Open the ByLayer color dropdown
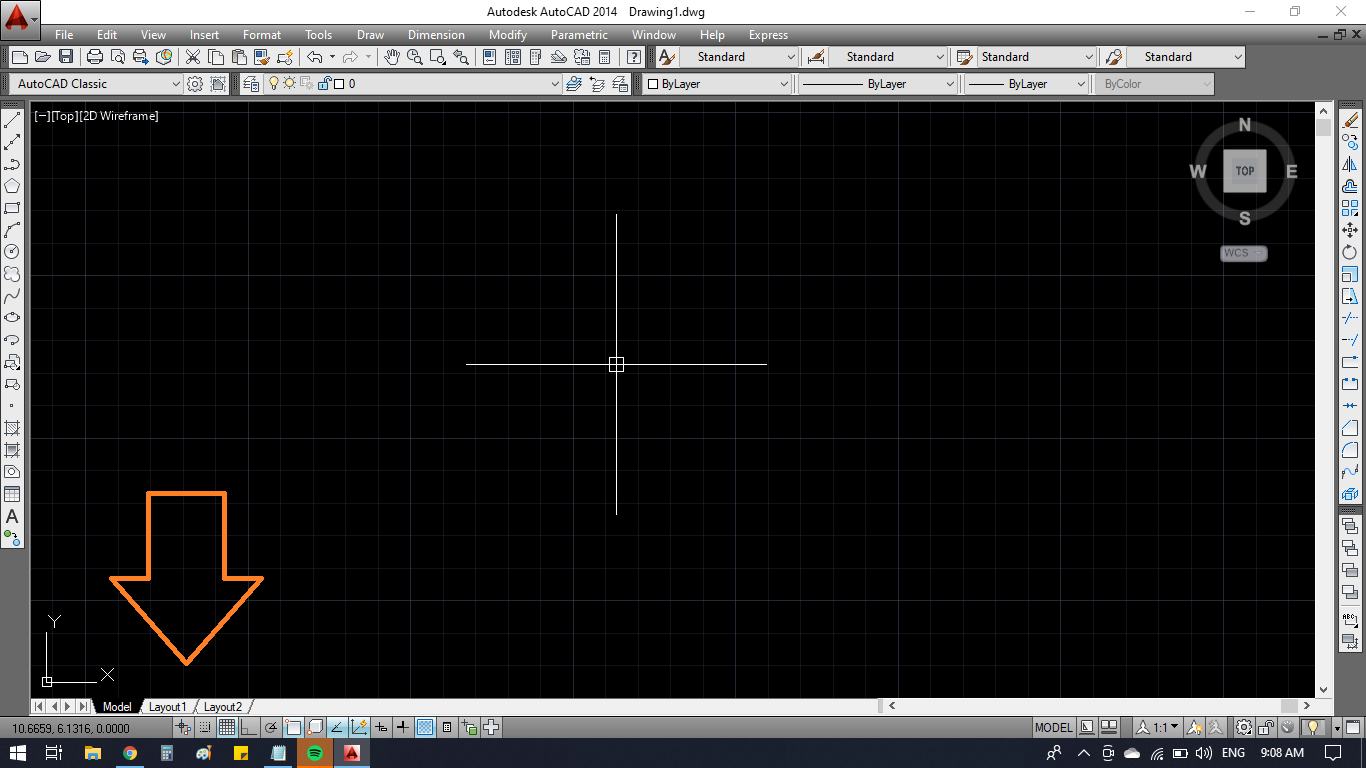Viewport: 1366px width, 768px height. [x=717, y=84]
